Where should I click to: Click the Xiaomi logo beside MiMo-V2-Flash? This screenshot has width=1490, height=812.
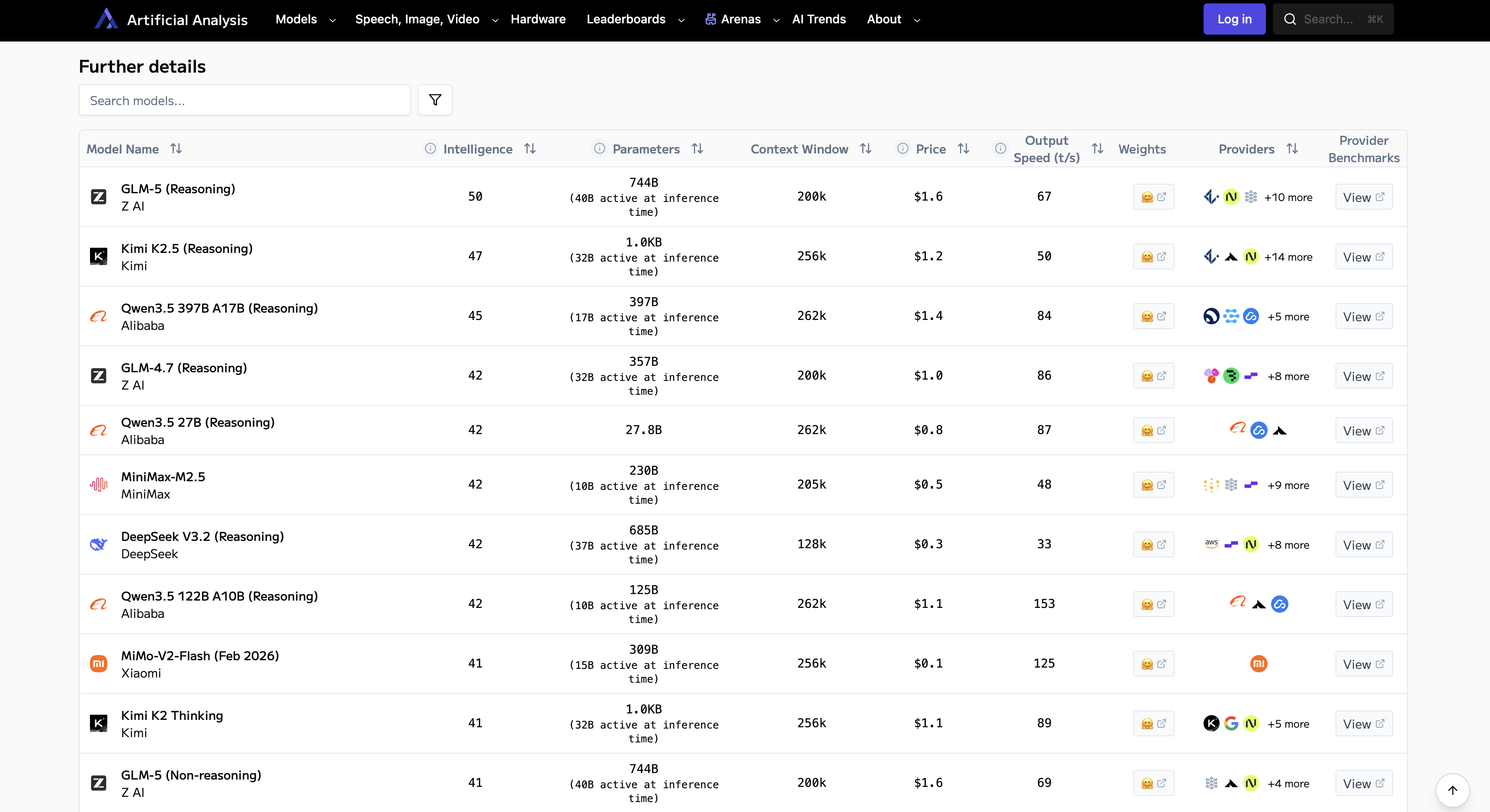click(98, 663)
